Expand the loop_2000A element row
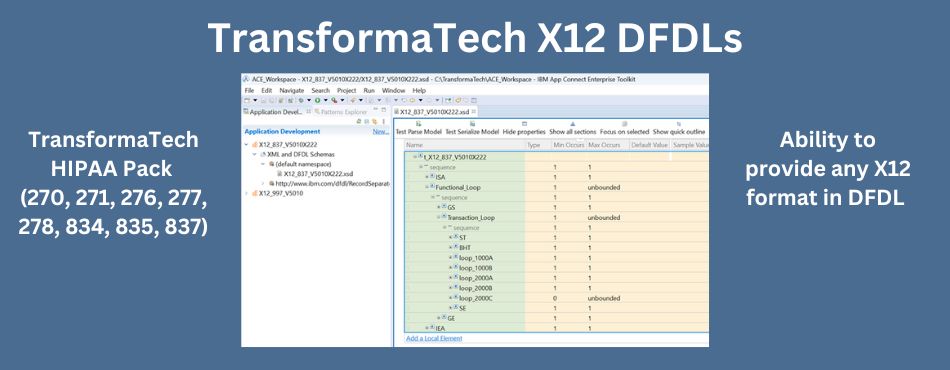 (451, 278)
